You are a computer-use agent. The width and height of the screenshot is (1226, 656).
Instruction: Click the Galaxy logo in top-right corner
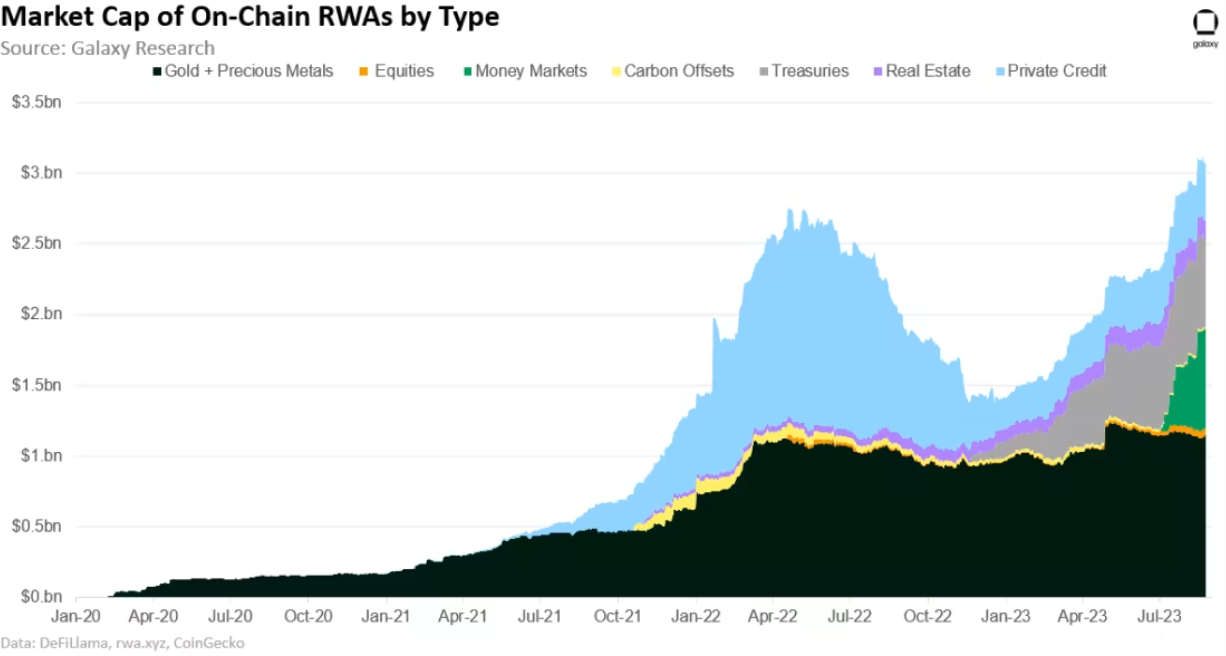(x=1203, y=28)
